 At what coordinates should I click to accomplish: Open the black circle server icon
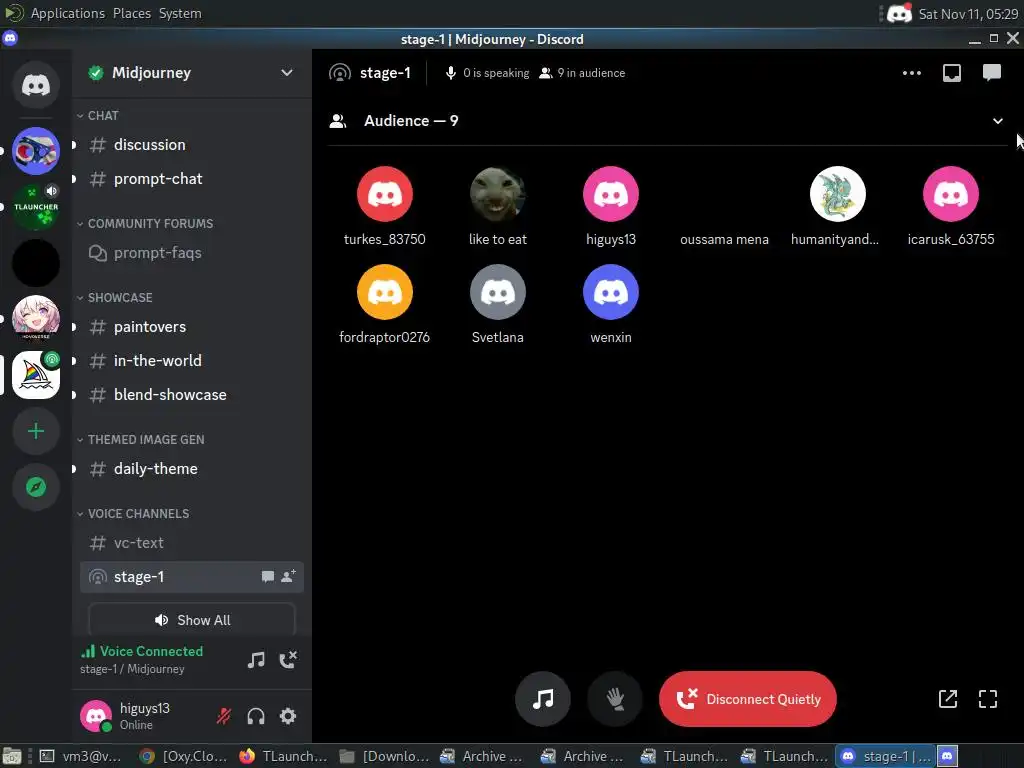click(x=35, y=263)
